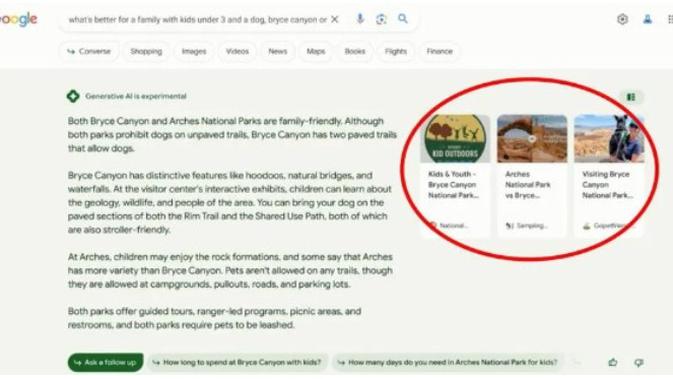The image size is (673, 379).
Task: Open 'Kids & Youth - Bryce Canyon National Park' link
Action: click(453, 185)
